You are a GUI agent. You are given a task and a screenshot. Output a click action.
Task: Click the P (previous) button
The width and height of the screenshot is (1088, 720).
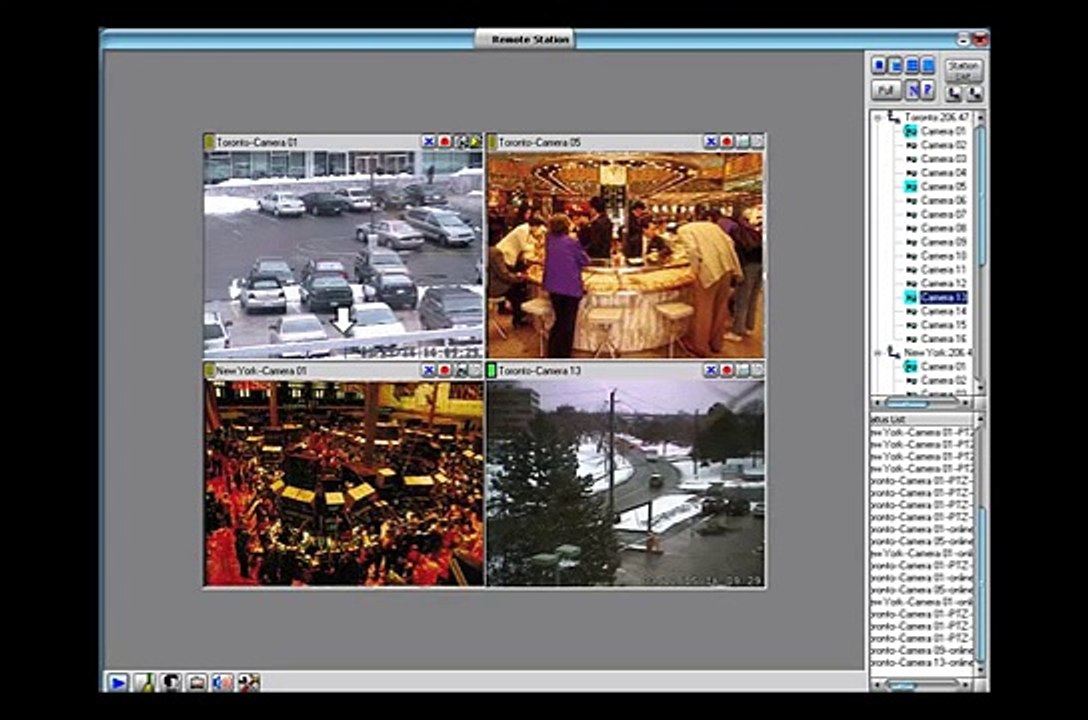click(928, 90)
